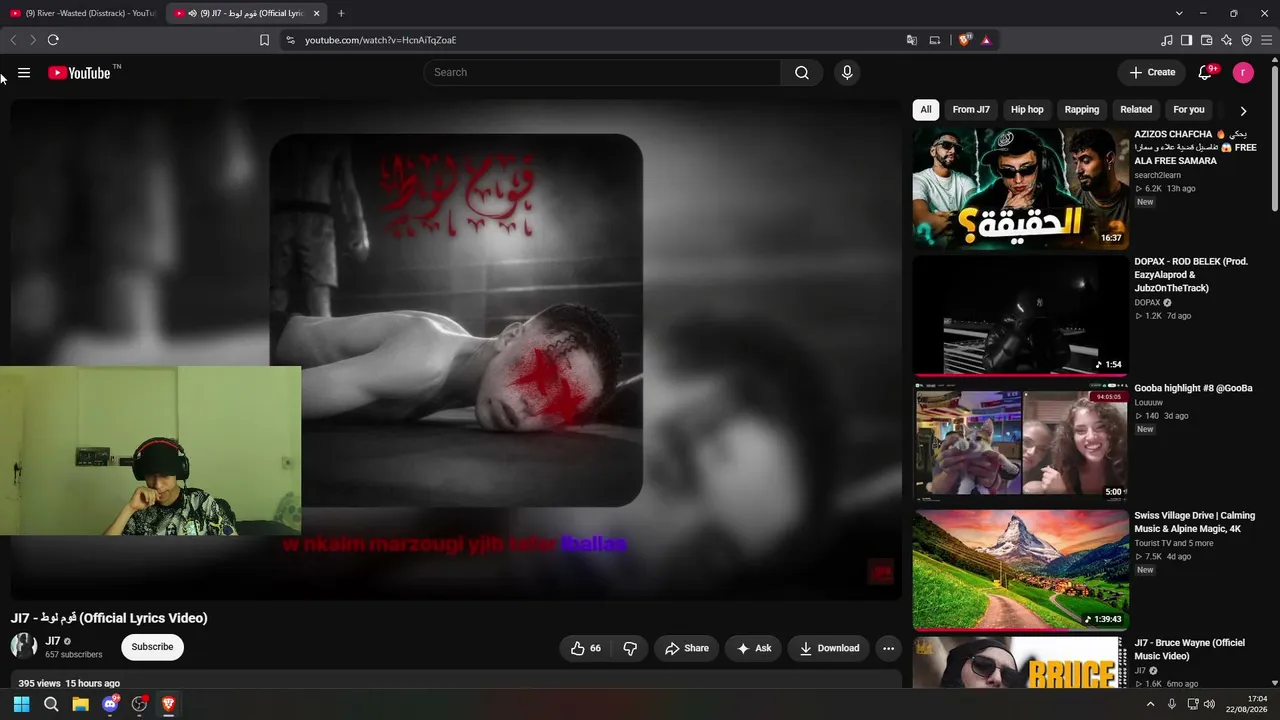1280x720 pixels.
Task: Open AZIZOS CHAFCHA video thumbnail
Action: tap(1021, 188)
